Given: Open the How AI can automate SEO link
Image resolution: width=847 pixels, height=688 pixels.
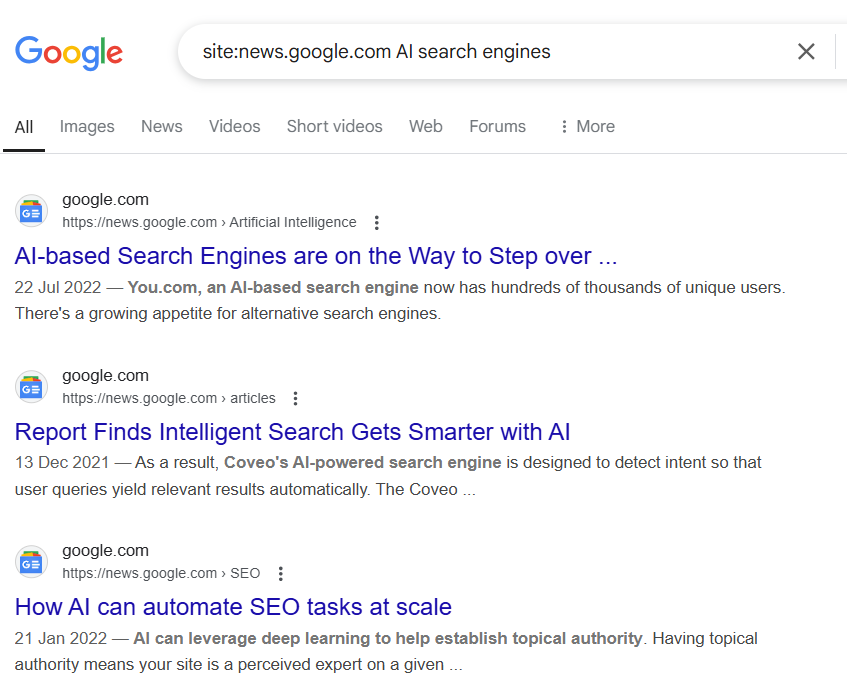Looking at the screenshot, I should [x=233, y=607].
